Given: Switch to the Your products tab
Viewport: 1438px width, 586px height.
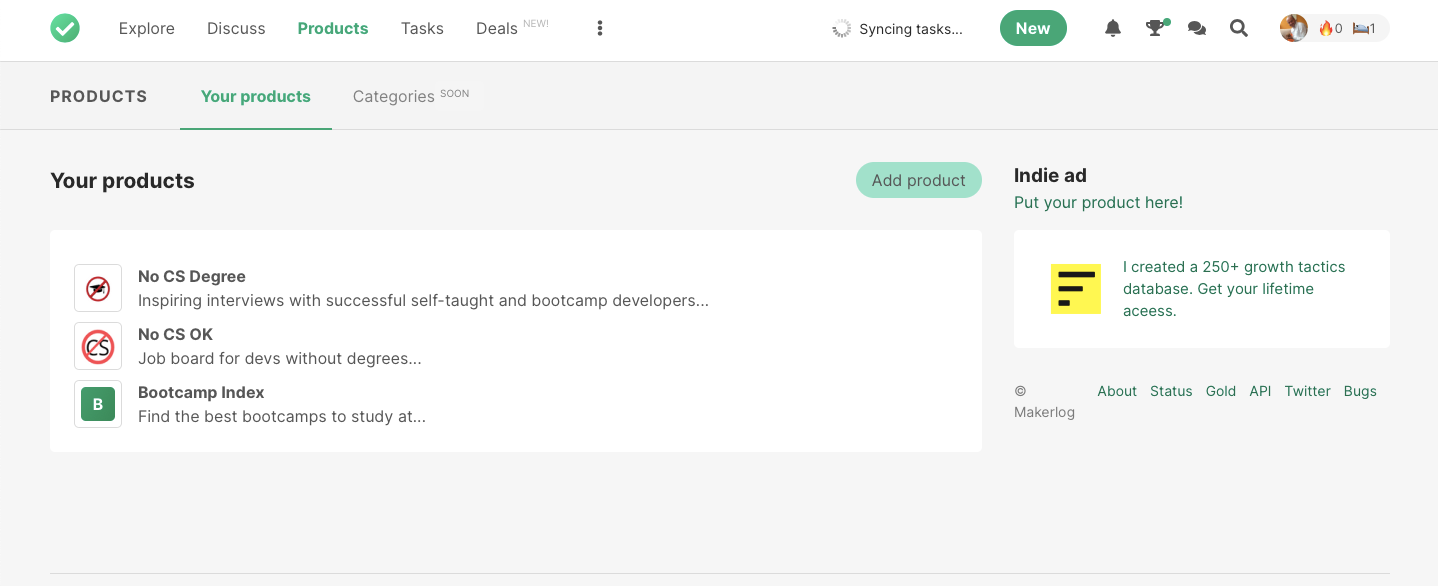Looking at the screenshot, I should coord(255,96).
